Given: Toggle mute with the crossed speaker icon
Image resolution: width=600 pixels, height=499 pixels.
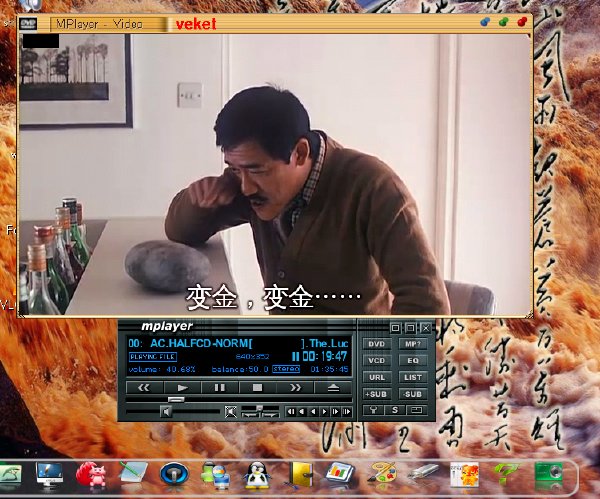Looking at the screenshot, I should click(x=231, y=412).
